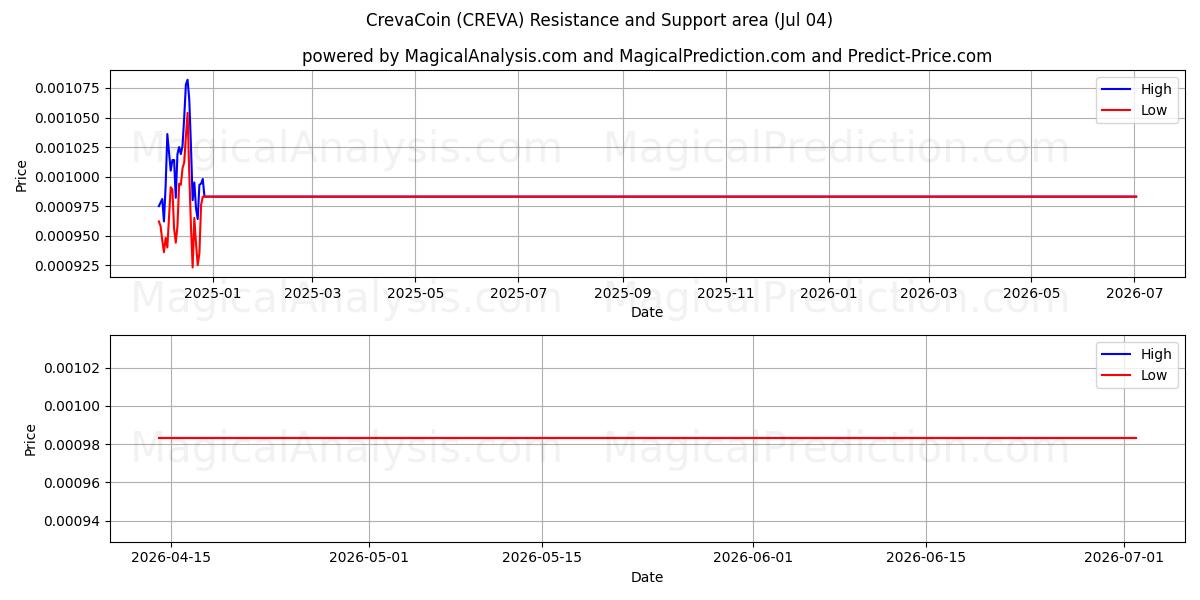Click the top chart x-axis label '2025-11'
Screen dimensions: 1200x600
click(725, 293)
